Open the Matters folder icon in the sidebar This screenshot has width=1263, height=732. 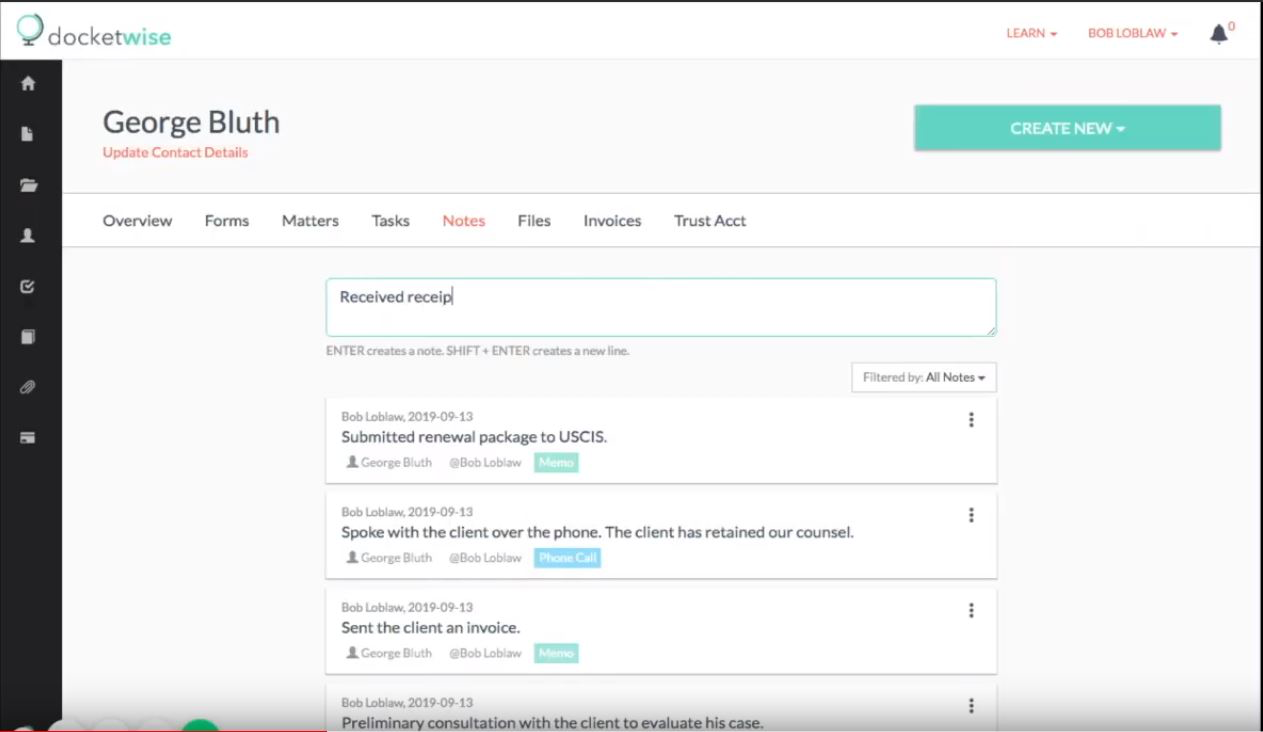pos(28,185)
